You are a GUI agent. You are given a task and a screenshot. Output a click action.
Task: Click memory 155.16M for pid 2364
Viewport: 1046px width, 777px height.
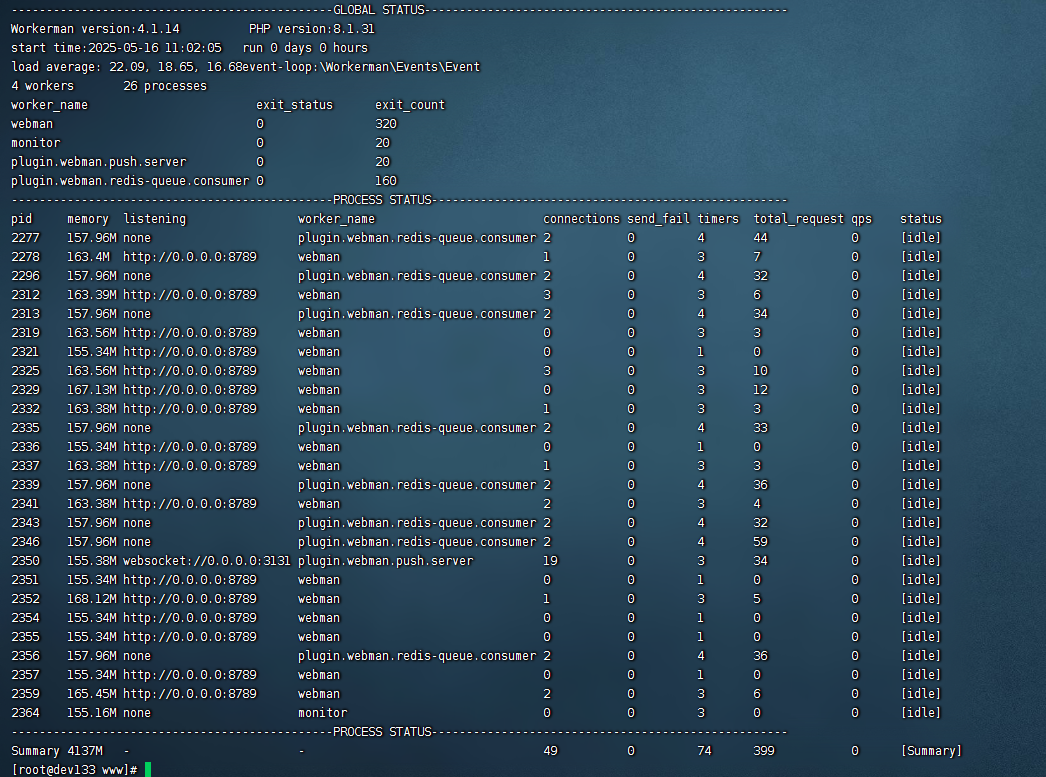pos(91,713)
